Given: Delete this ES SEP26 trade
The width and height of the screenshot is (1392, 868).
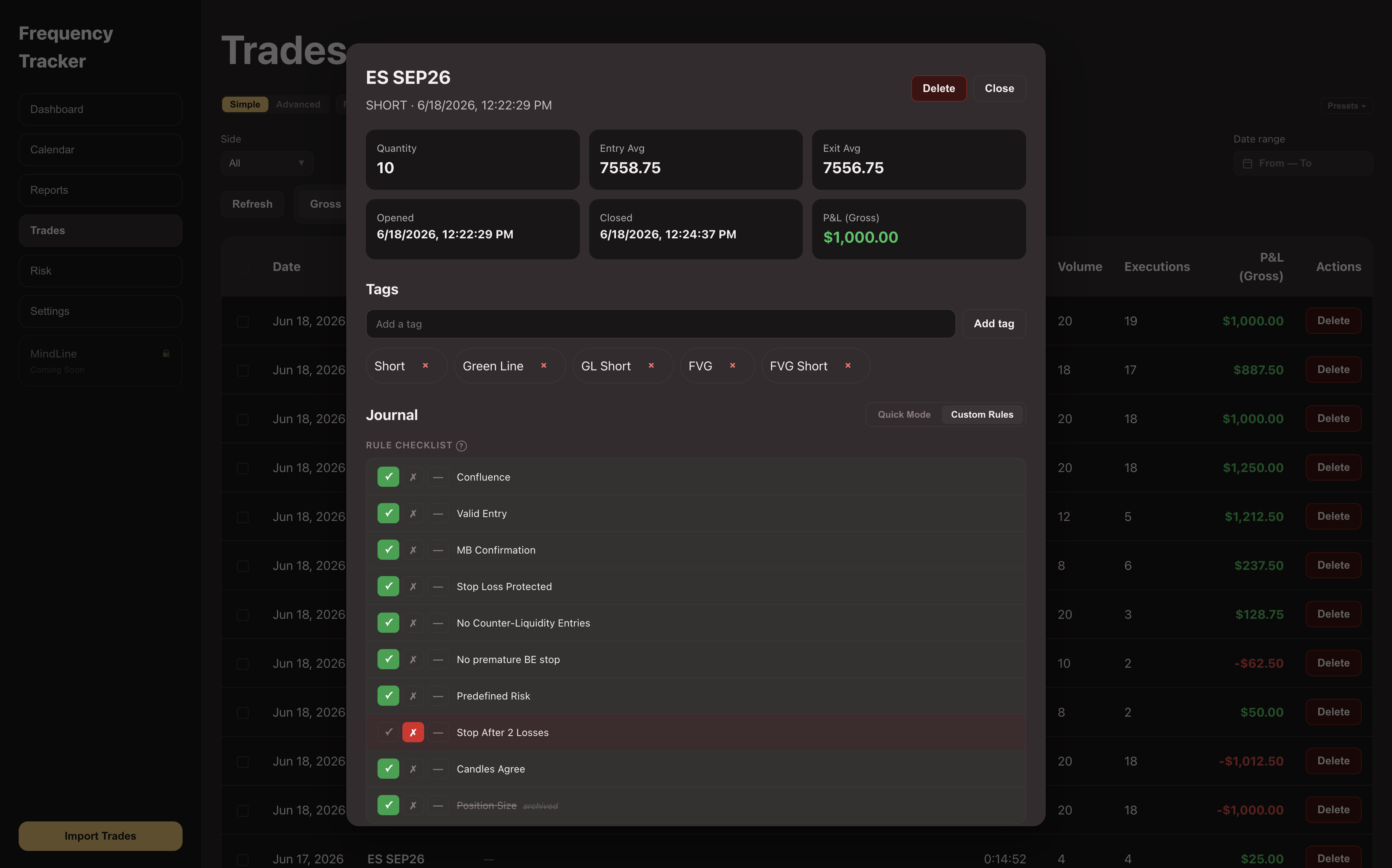Looking at the screenshot, I should (x=938, y=89).
